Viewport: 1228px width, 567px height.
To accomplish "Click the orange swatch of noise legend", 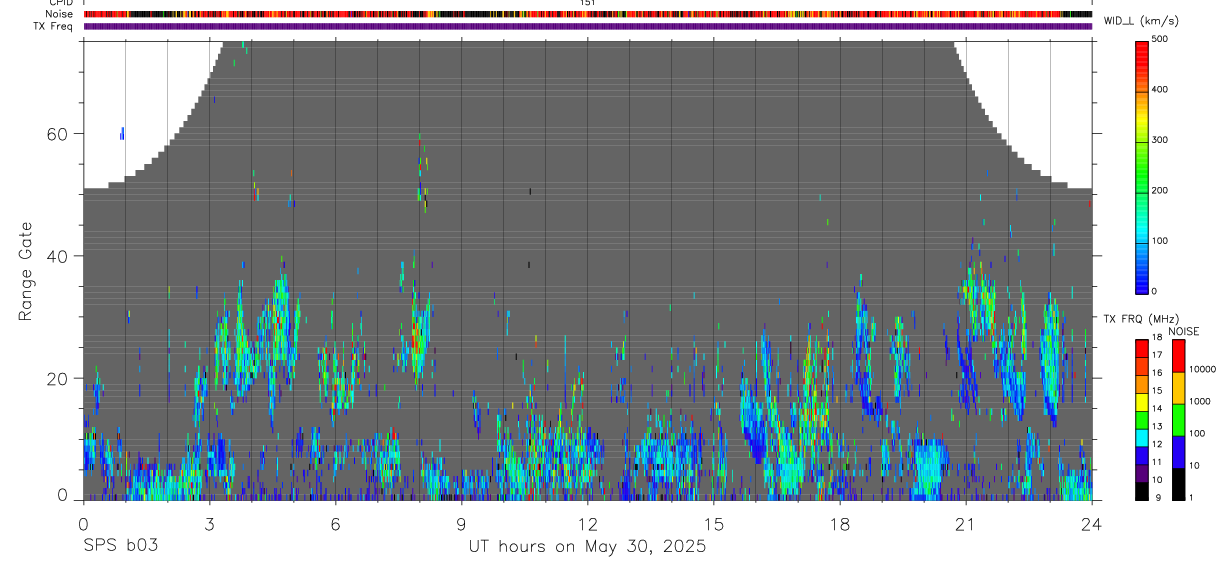I will tap(1178, 387).
